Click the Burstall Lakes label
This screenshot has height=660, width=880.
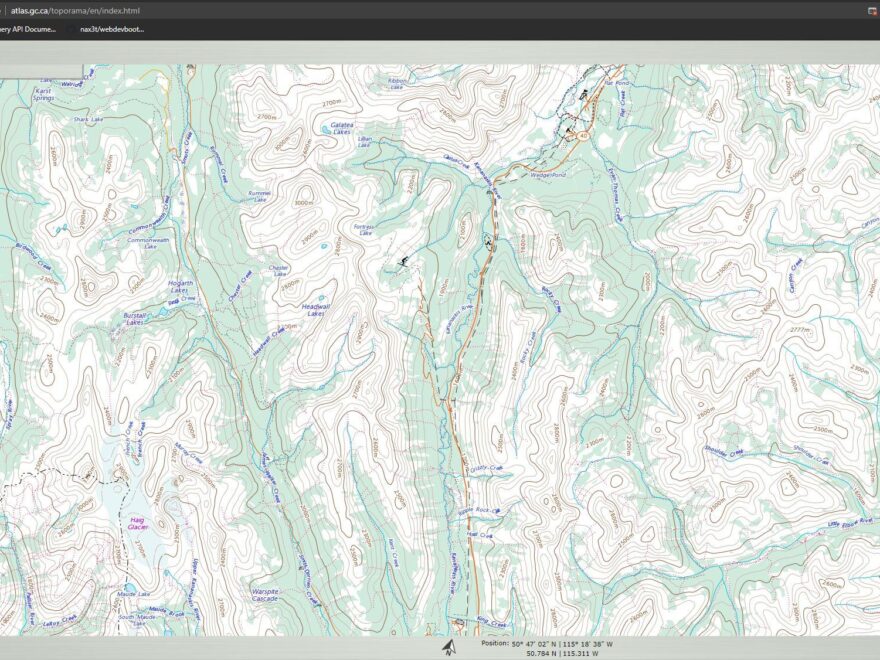[134, 319]
